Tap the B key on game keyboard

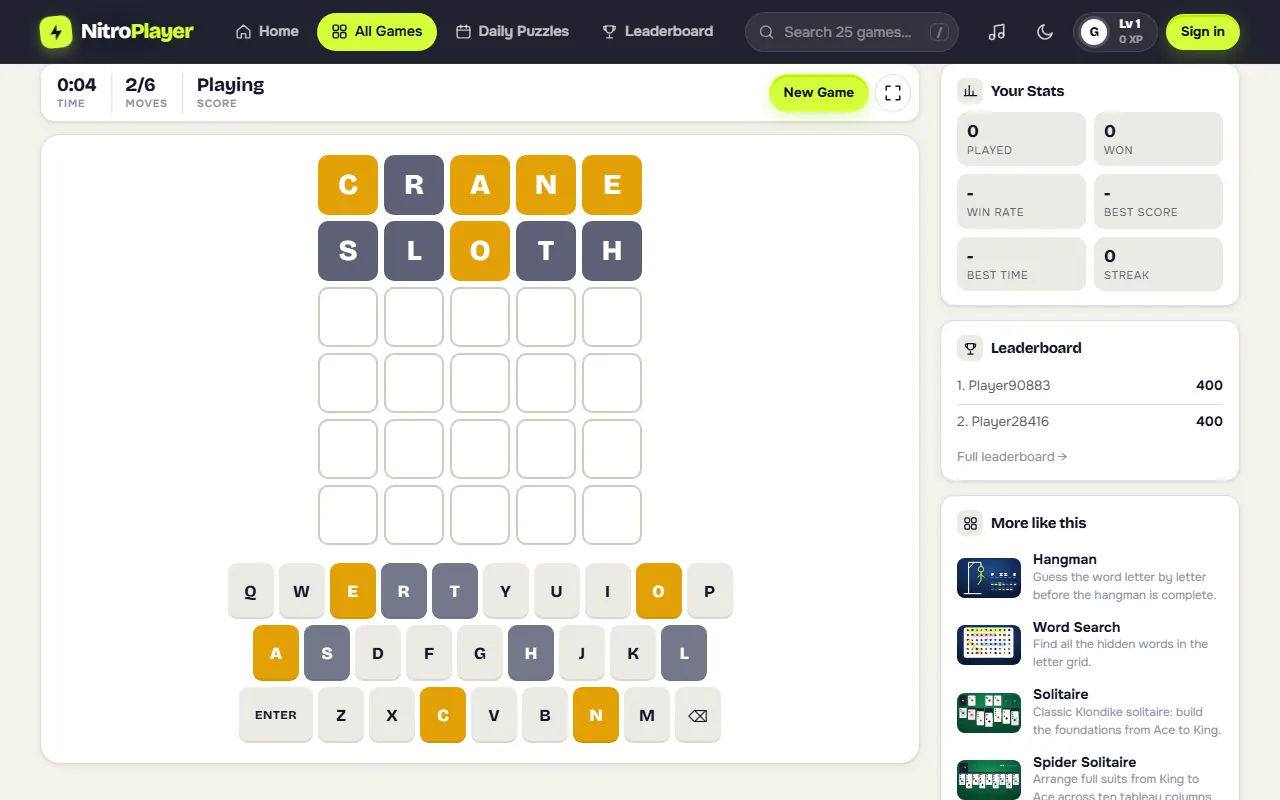(x=545, y=715)
